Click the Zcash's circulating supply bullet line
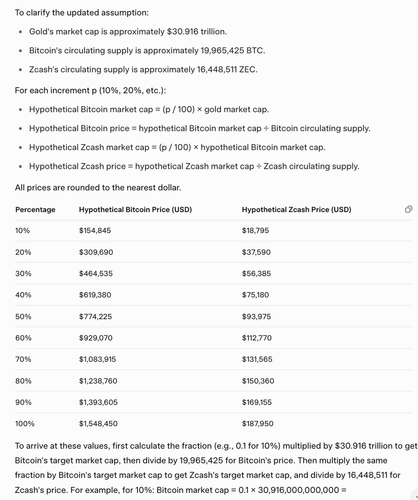This screenshot has width=418, height=500. [143, 70]
